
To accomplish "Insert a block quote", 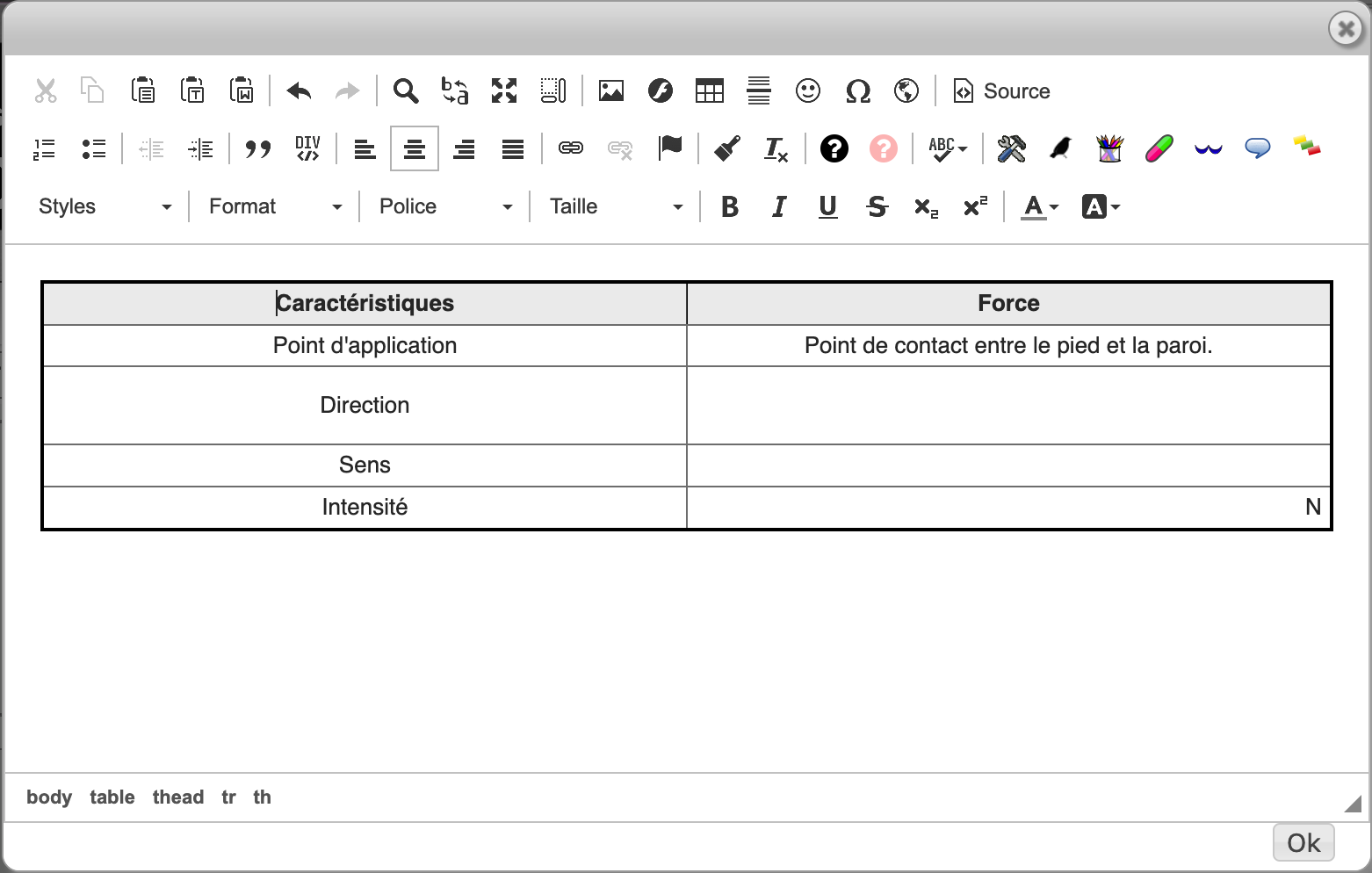I will (x=257, y=149).
